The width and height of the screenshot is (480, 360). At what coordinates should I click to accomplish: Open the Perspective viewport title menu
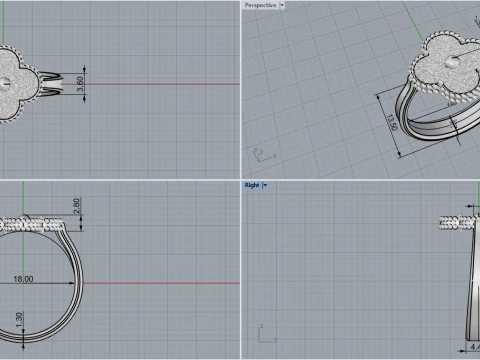(260, 5)
